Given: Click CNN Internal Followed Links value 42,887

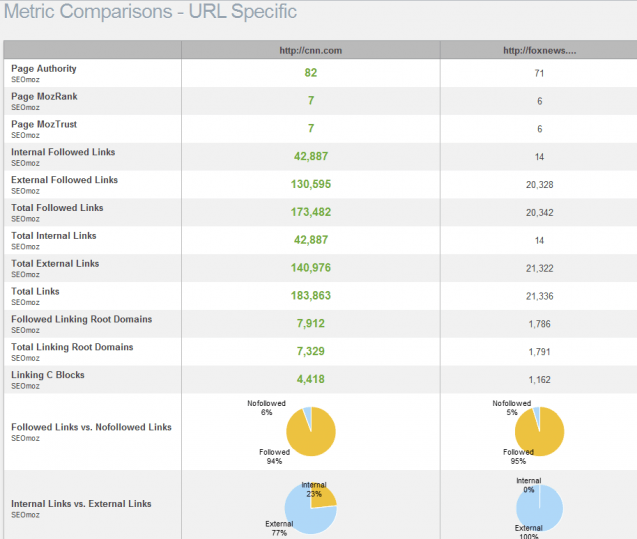Looking at the screenshot, I should pos(311,156).
